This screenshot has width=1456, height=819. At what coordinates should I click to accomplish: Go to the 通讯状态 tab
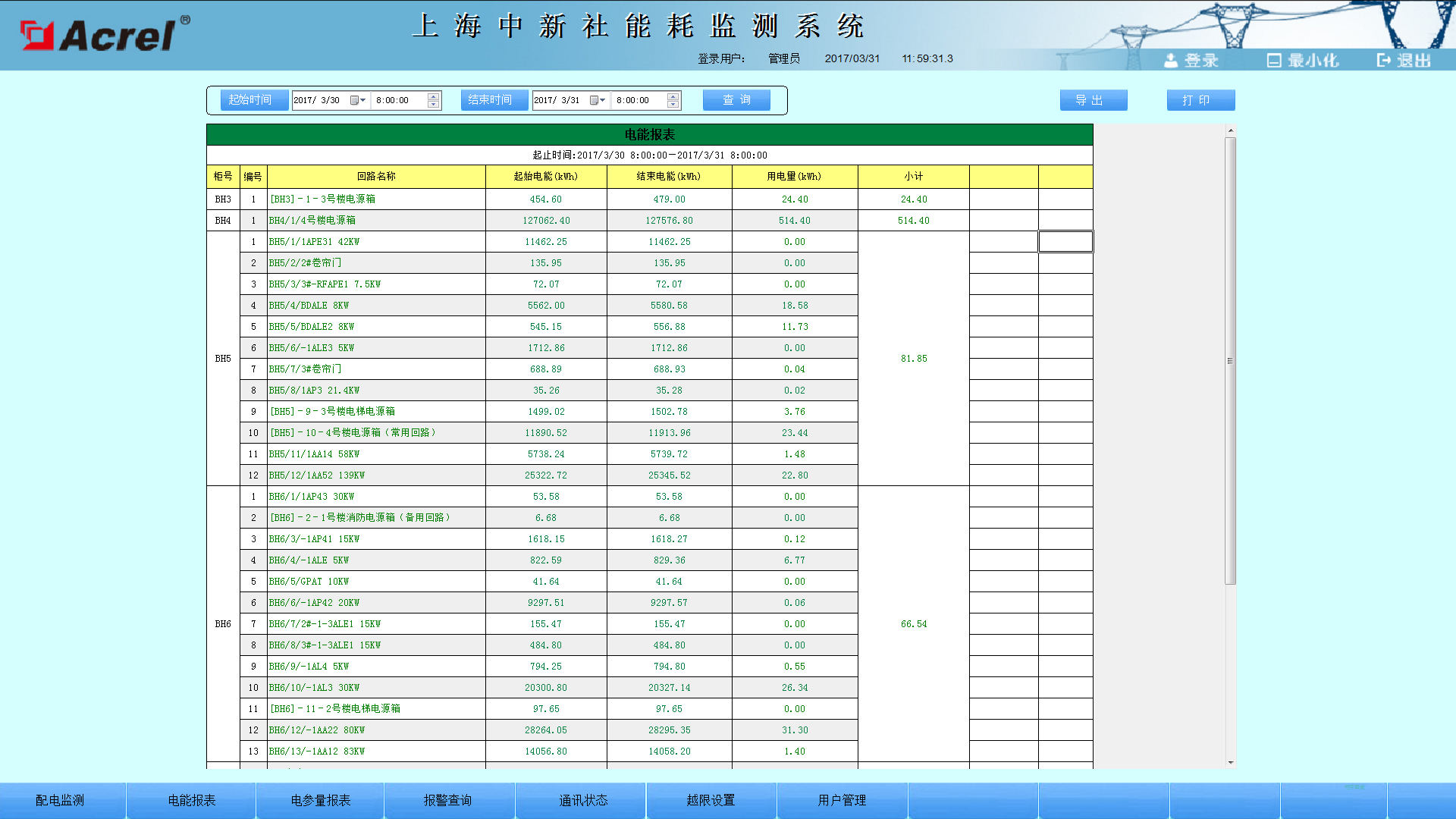582,800
